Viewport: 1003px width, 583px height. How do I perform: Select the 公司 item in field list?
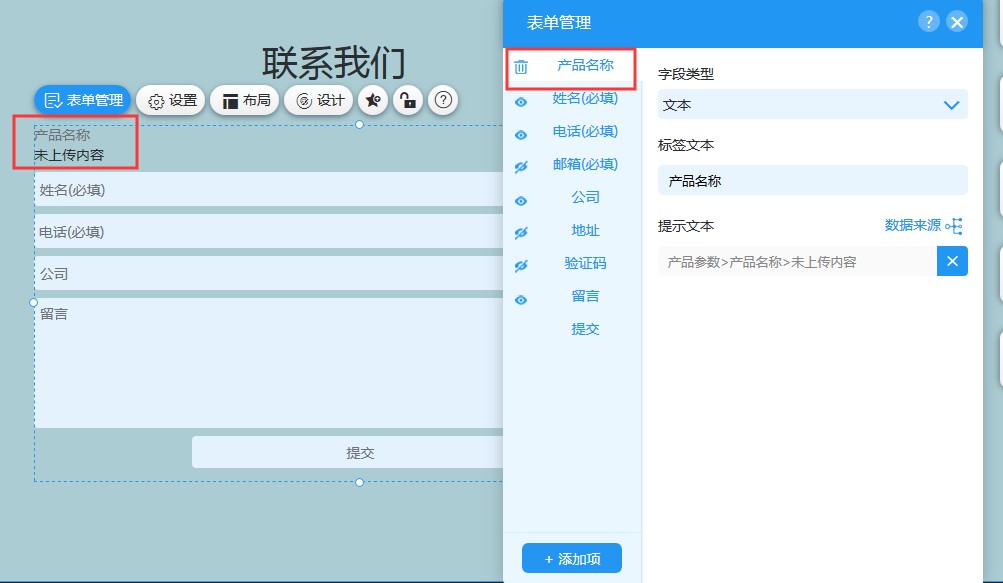coord(585,197)
